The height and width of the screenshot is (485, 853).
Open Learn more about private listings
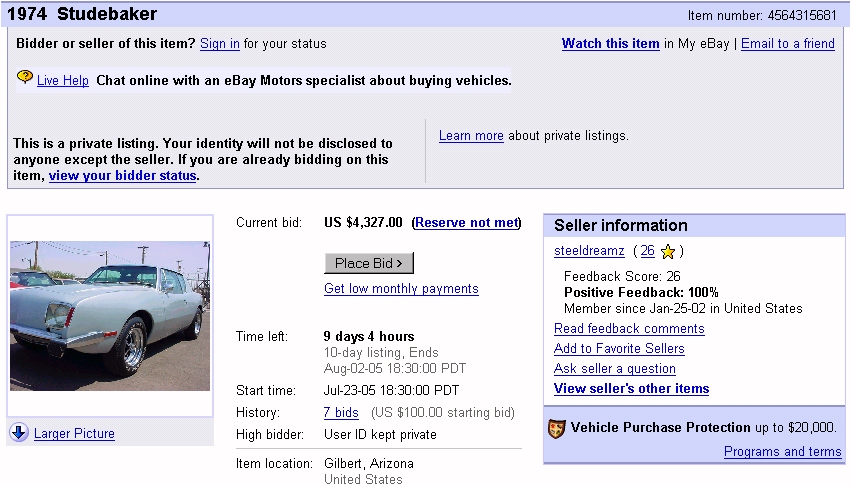point(471,136)
